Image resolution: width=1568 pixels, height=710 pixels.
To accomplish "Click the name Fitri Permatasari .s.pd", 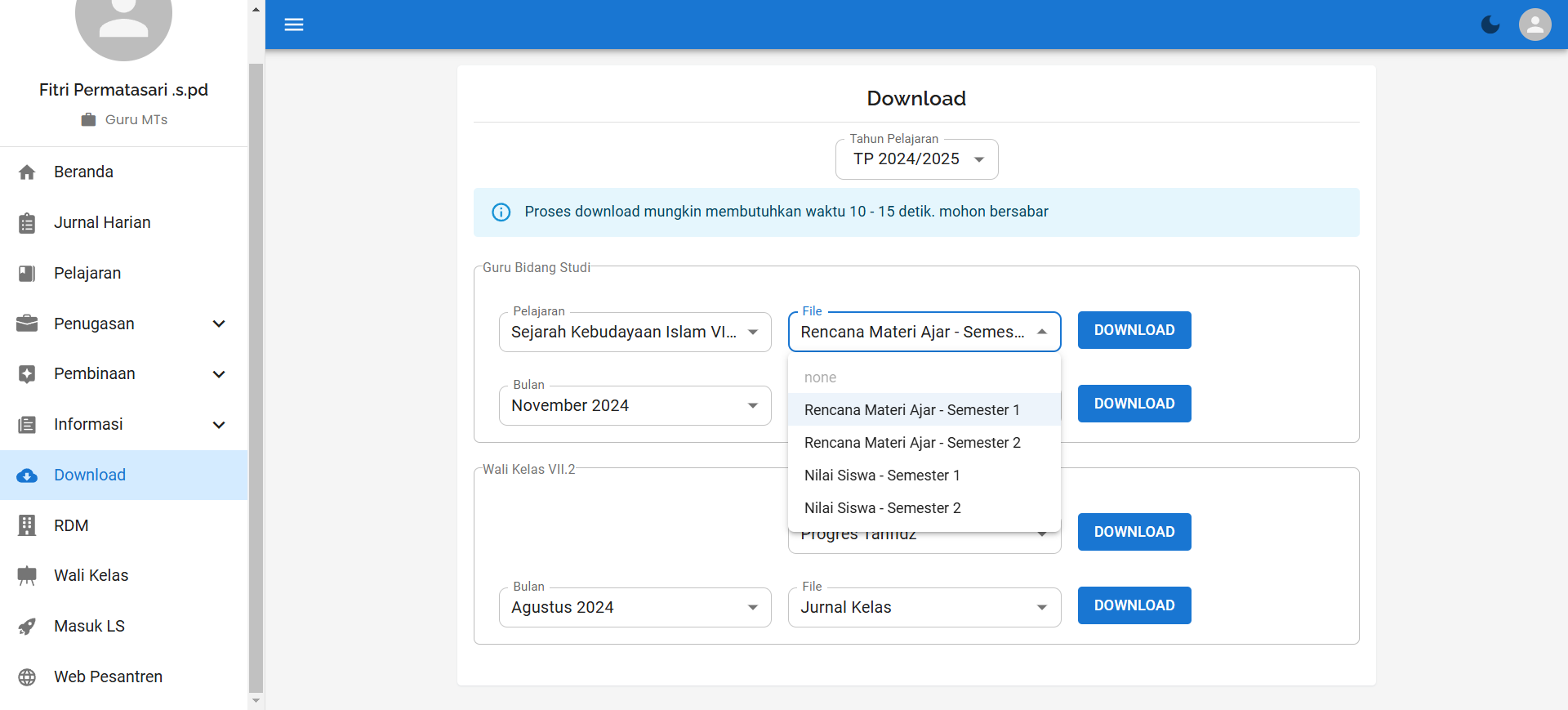I will pyautogui.click(x=123, y=90).
